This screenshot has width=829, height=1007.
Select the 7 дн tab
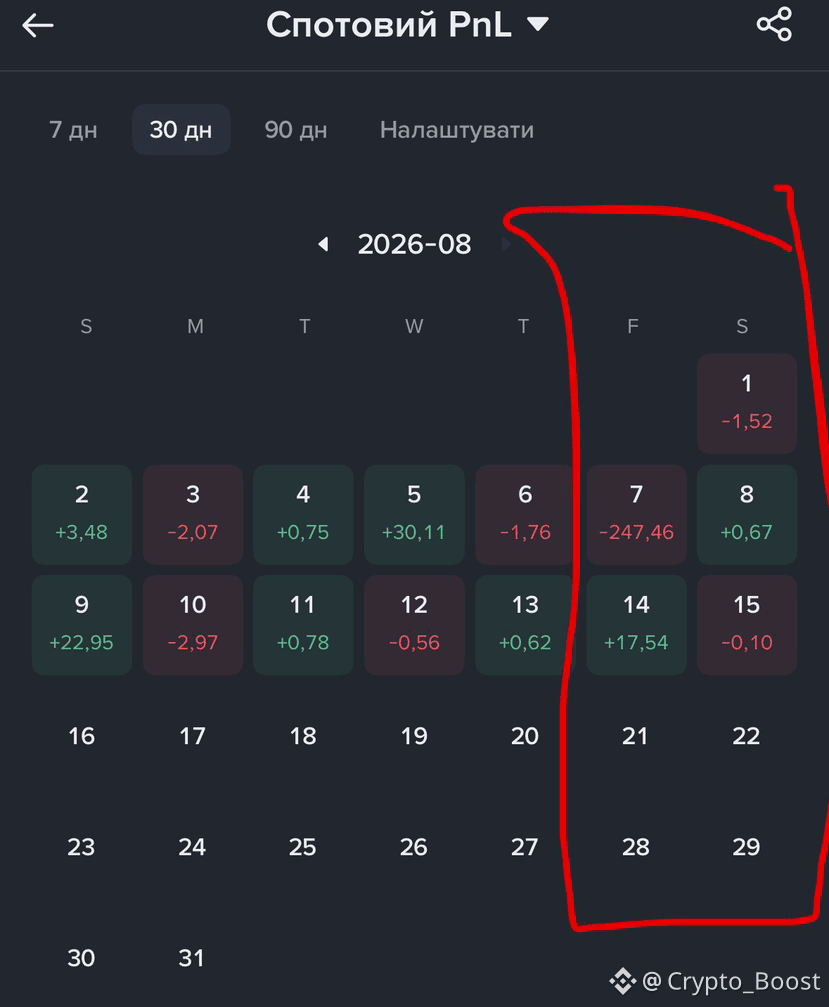(x=73, y=130)
